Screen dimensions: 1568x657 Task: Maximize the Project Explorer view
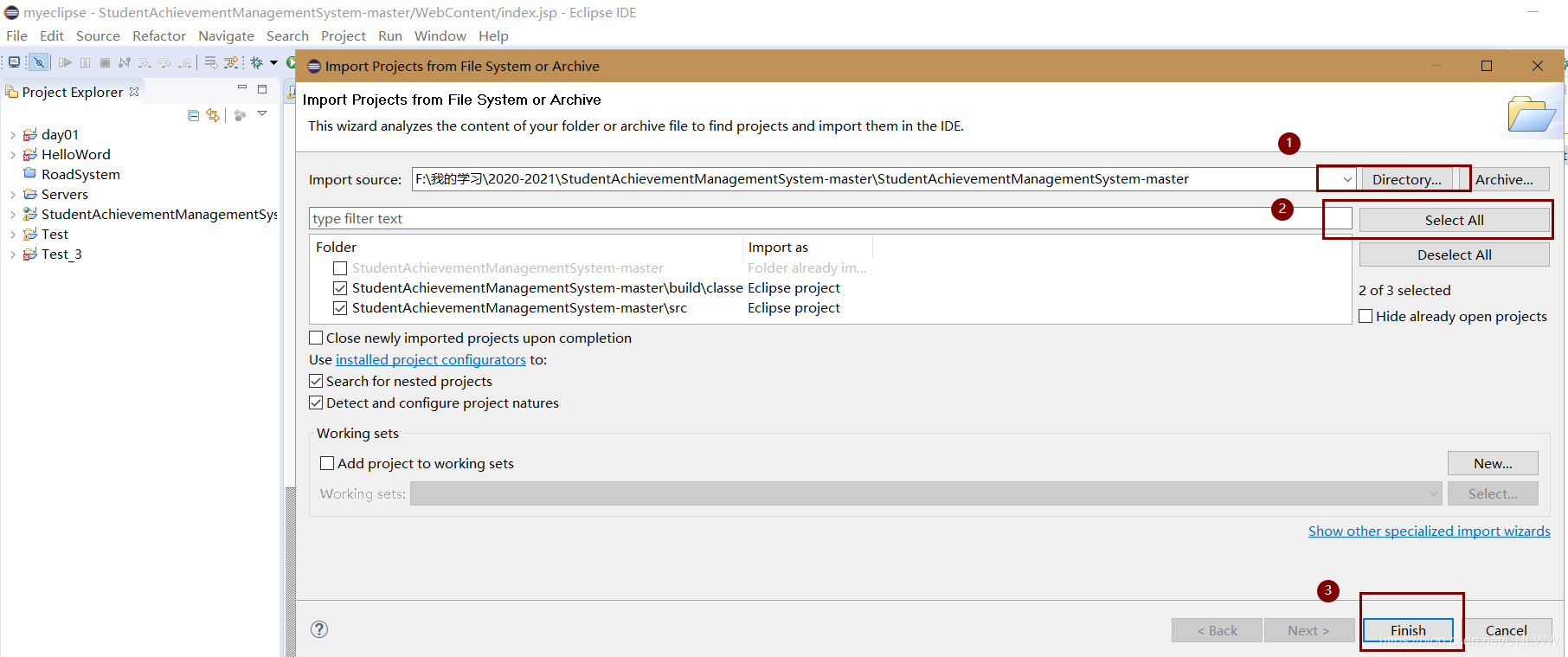click(x=262, y=89)
